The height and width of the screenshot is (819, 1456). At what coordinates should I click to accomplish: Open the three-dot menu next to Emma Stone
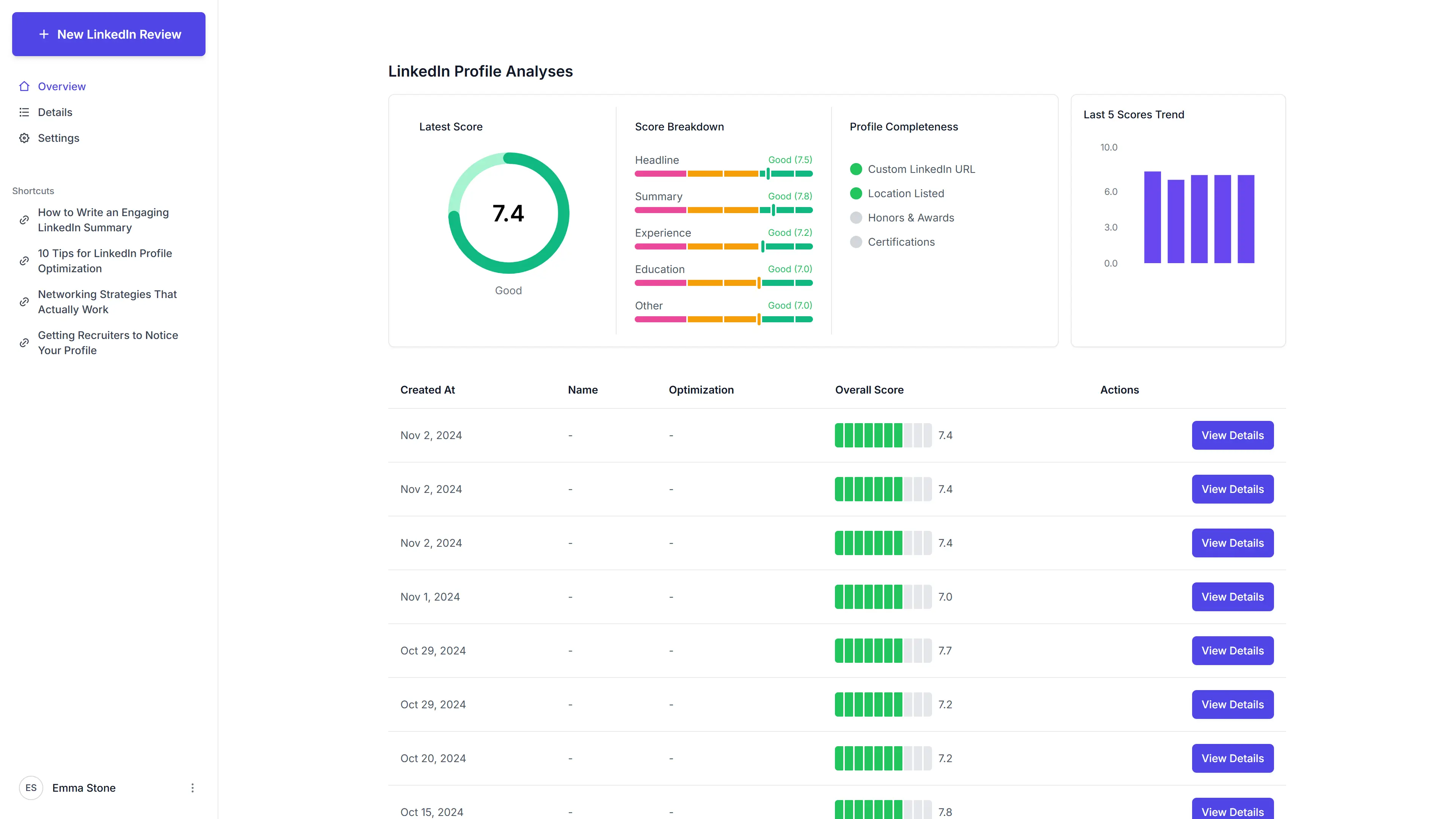[x=192, y=788]
